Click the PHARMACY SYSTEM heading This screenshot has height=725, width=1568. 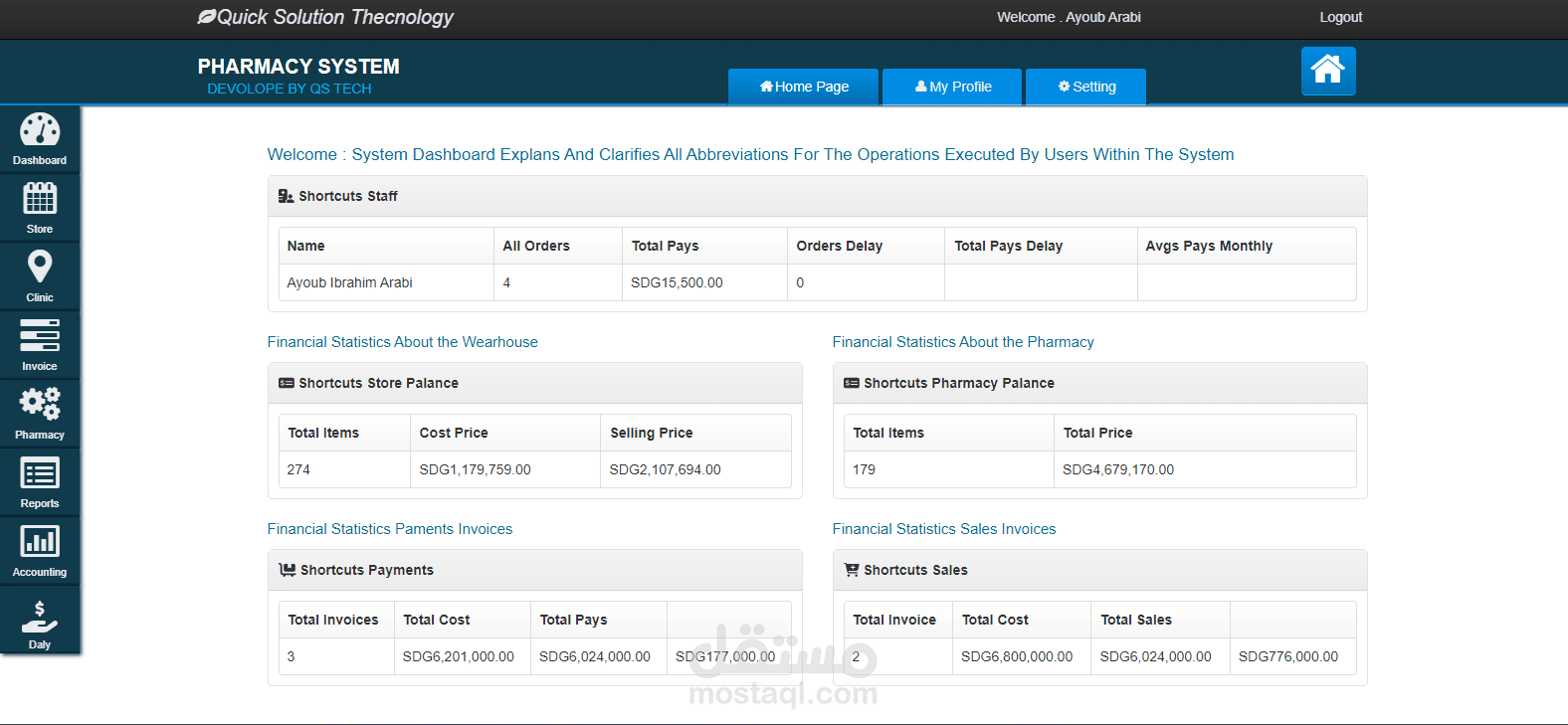298,67
